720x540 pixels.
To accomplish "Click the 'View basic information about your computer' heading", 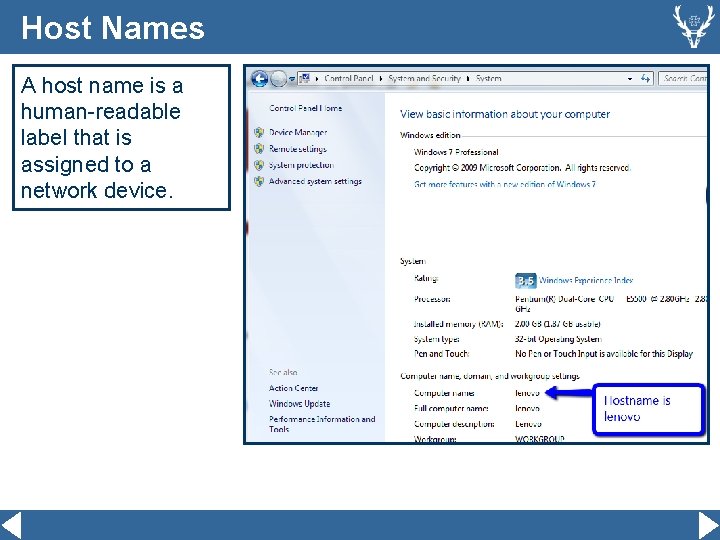I will (505, 114).
